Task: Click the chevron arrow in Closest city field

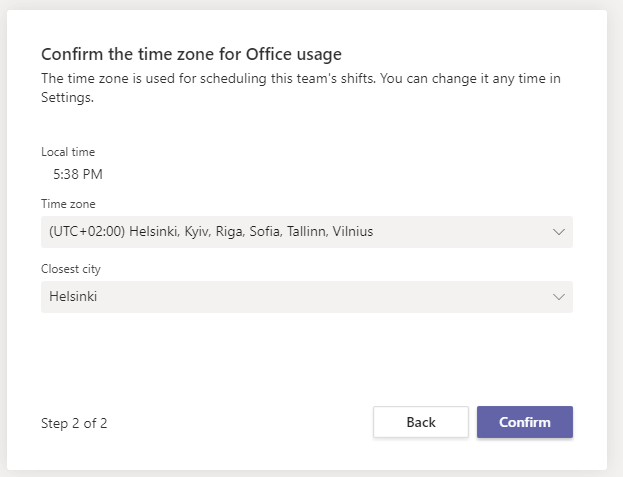Action: point(558,297)
